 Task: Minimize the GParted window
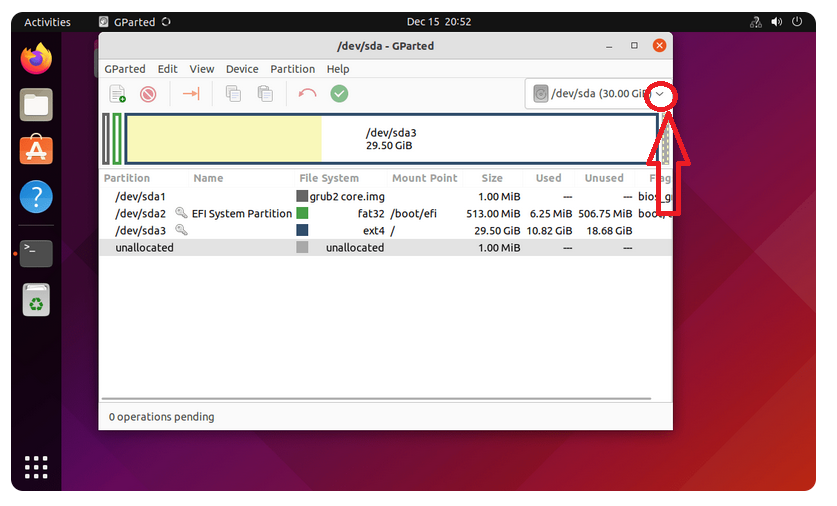[x=609, y=46]
